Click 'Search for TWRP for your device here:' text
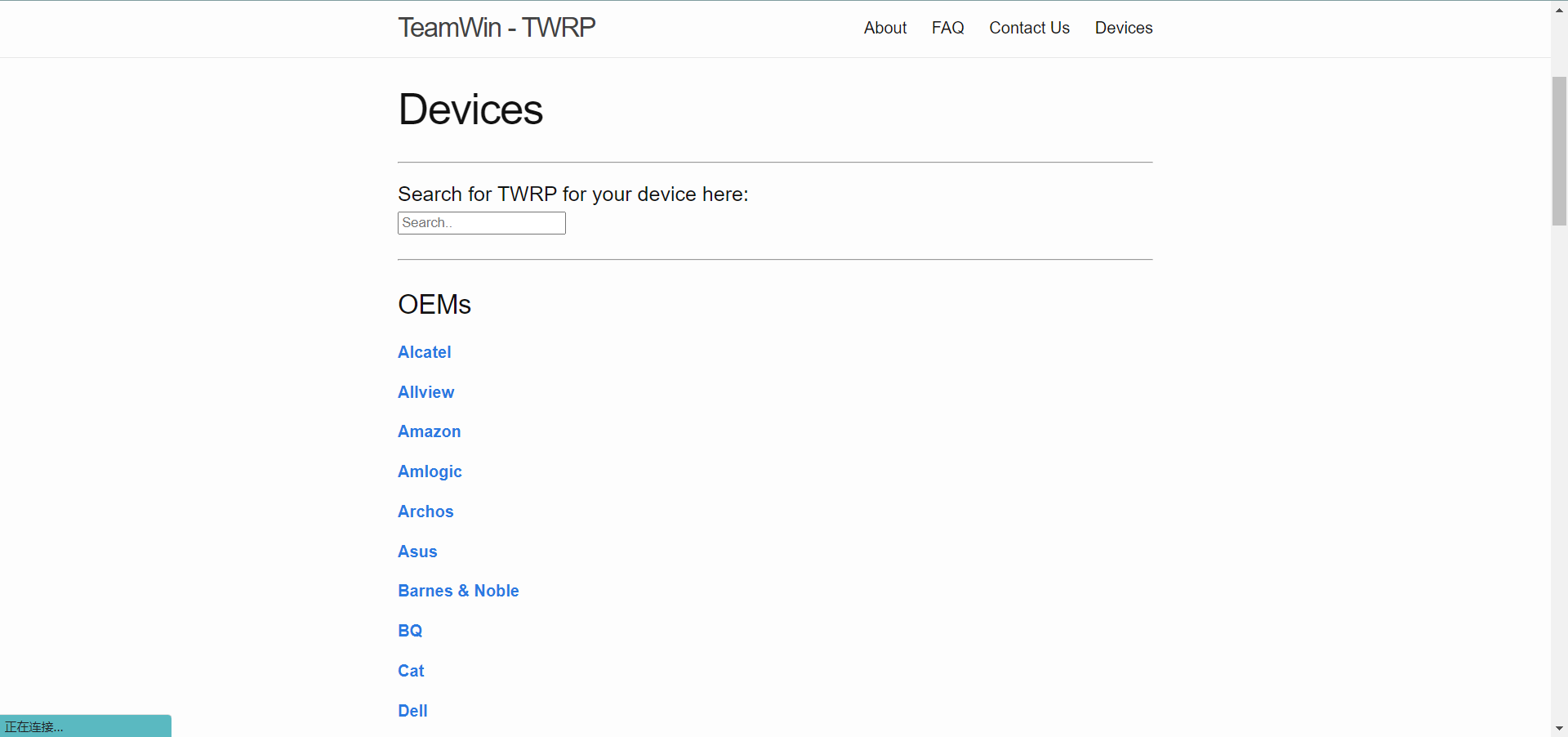Viewport: 1568px width, 737px height. pos(573,194)
